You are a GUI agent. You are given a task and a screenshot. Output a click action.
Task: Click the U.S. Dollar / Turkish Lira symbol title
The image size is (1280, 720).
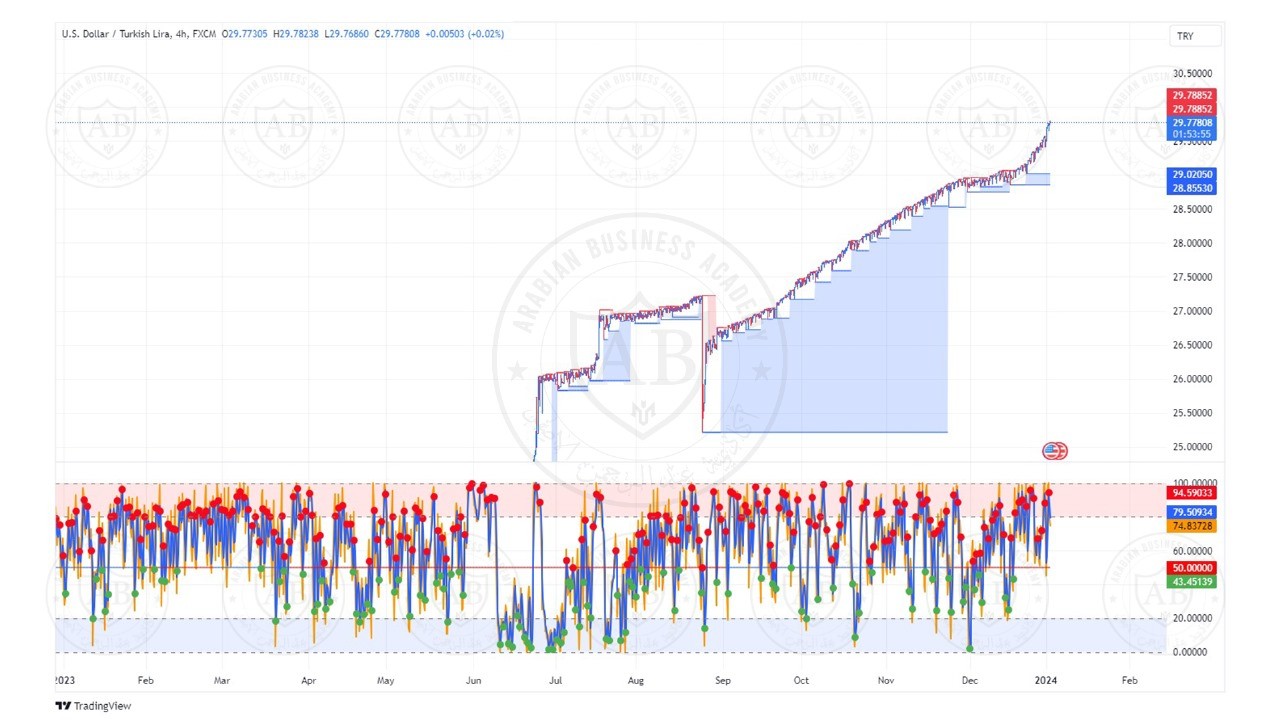tap(118, 34)
